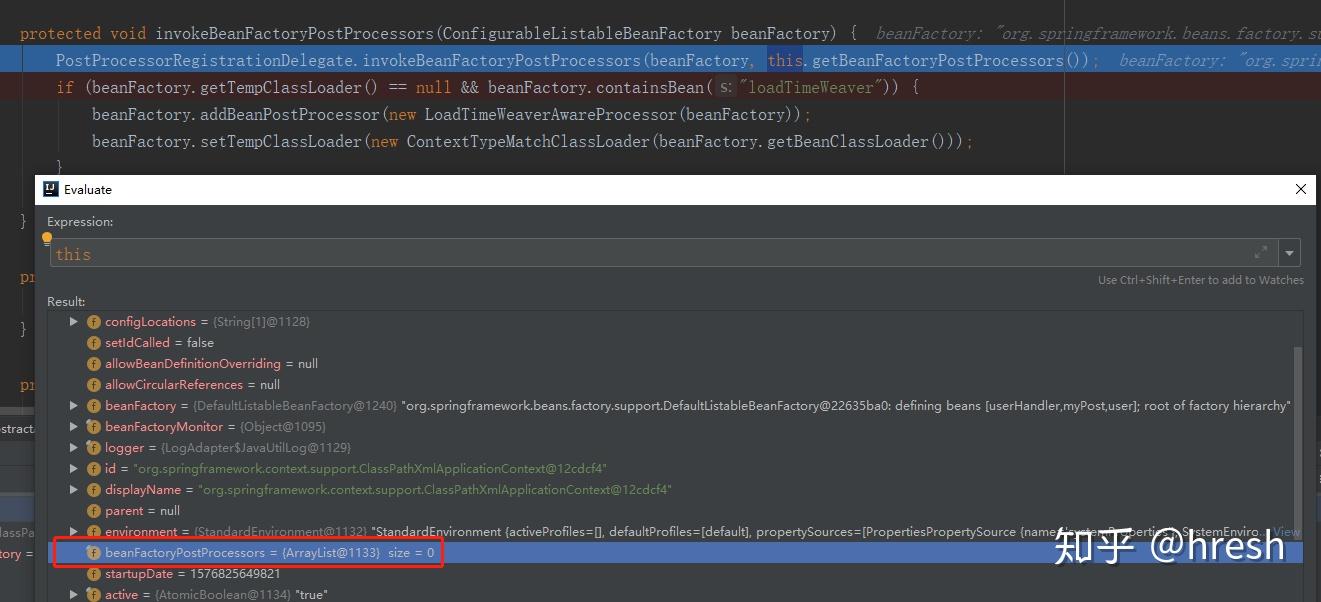This screenshot has height=602, width=1321.
Task: Expand the environment StandardEnvironment node
Action: click(x=73, y=531)
